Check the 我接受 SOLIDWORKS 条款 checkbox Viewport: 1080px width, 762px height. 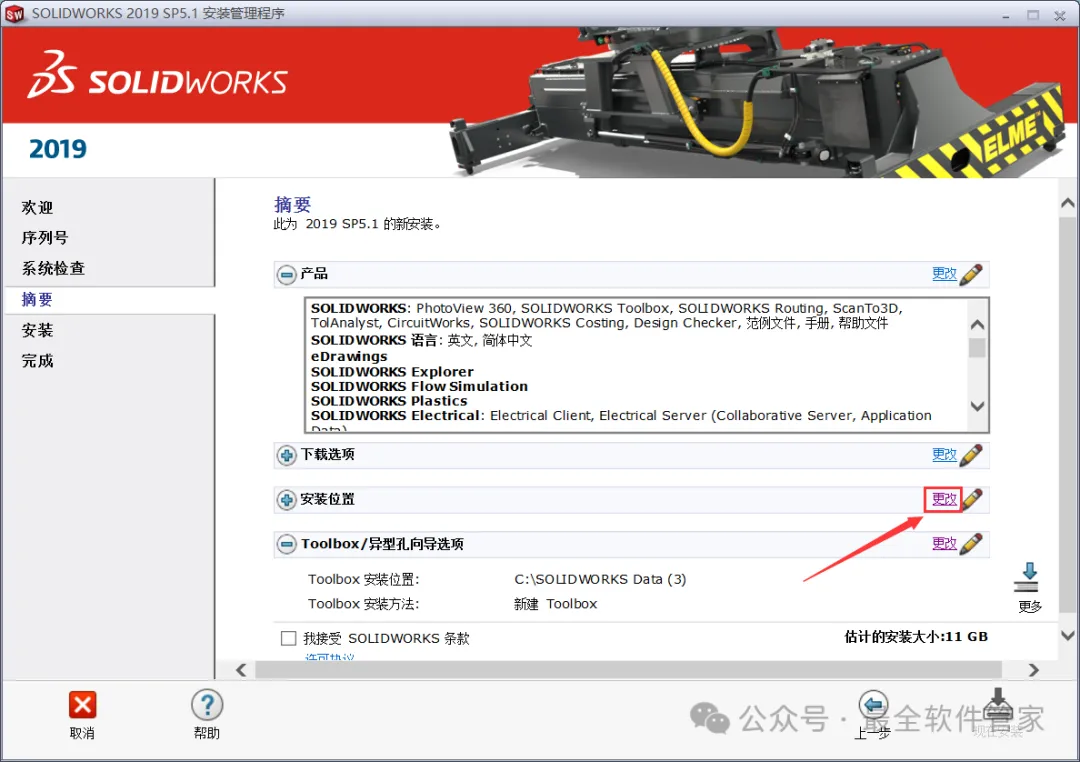coord(289,638)
